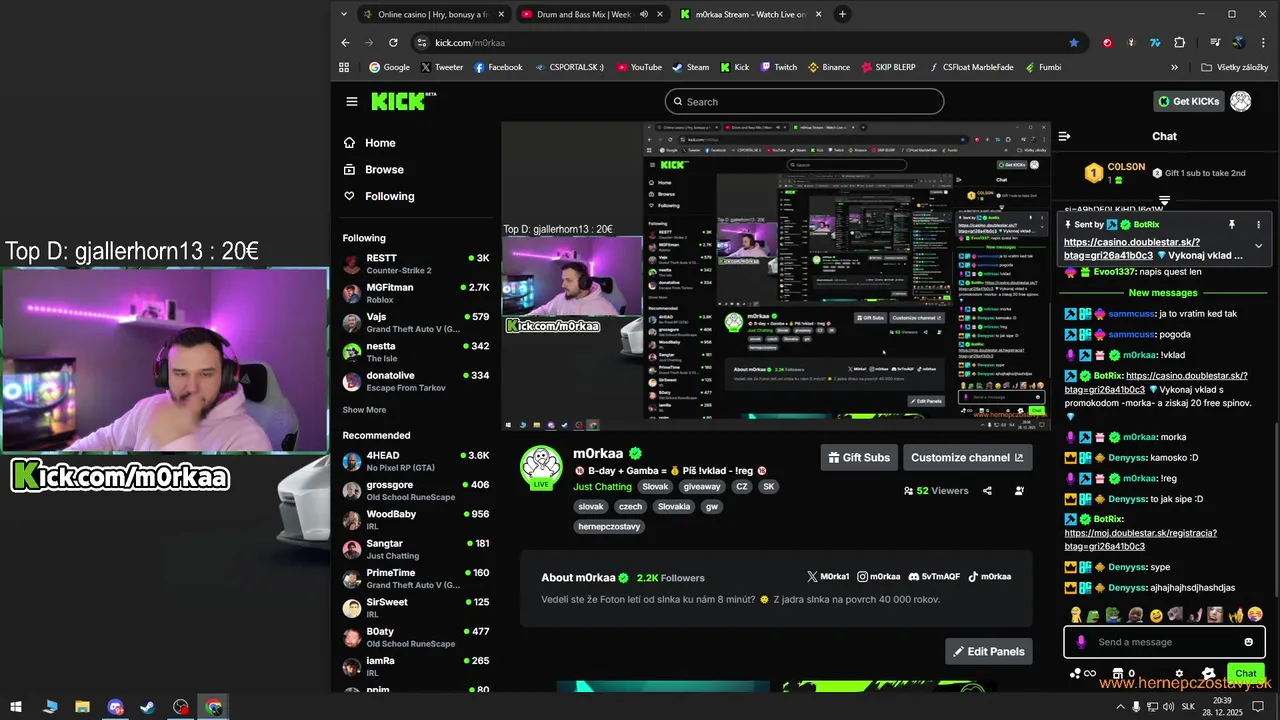Image resolution: width=1280 pixels, height=720 pixels.
Task: Go to Home in Kick sidebar
Action: [x=369, y=143]
